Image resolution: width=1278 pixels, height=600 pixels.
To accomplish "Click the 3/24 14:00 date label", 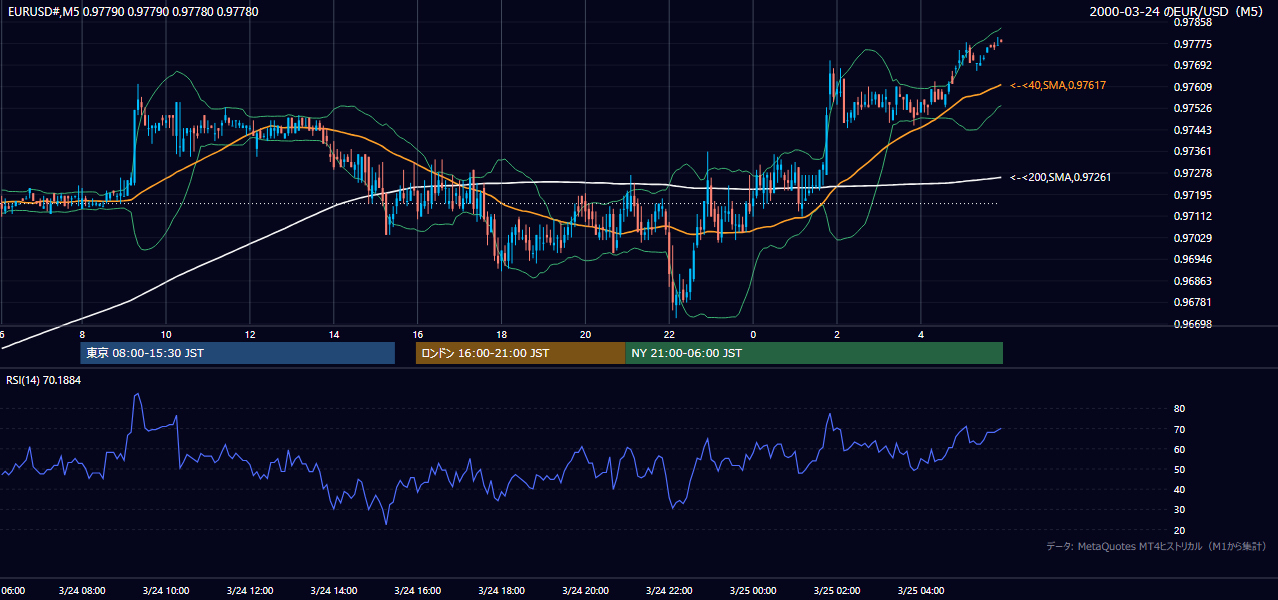I will coord(334,591).
